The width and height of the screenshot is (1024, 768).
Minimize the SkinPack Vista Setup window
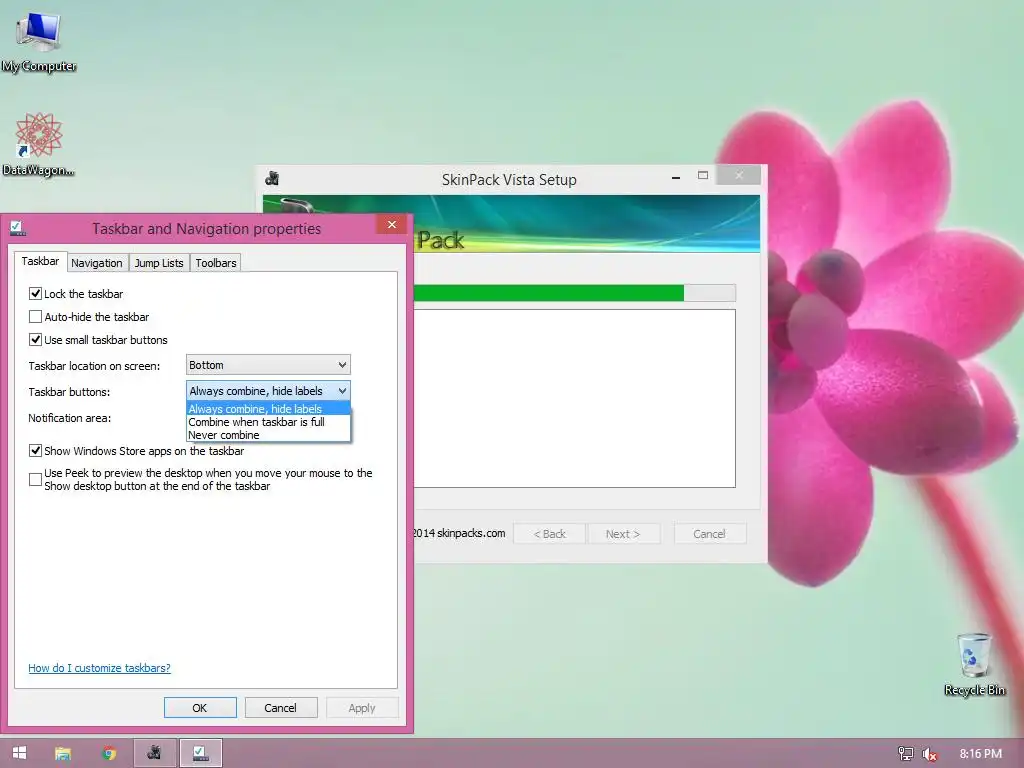[676, 176]
